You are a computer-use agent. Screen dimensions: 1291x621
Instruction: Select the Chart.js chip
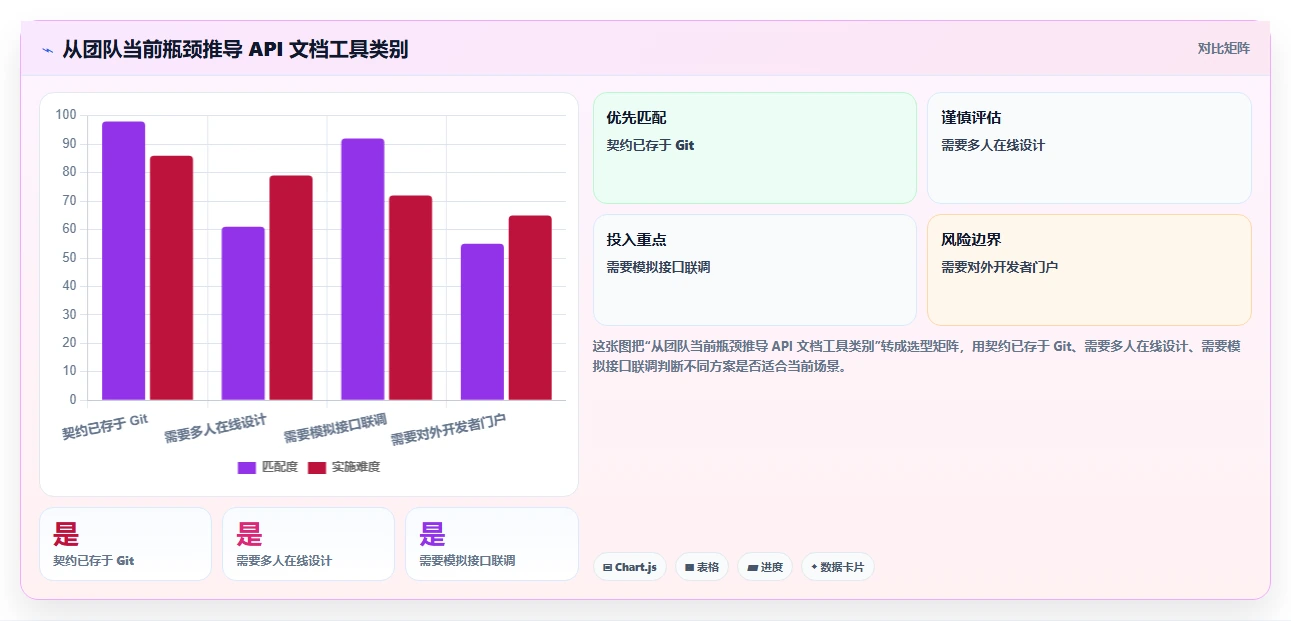pyautogui.click(x=630, y=567)
